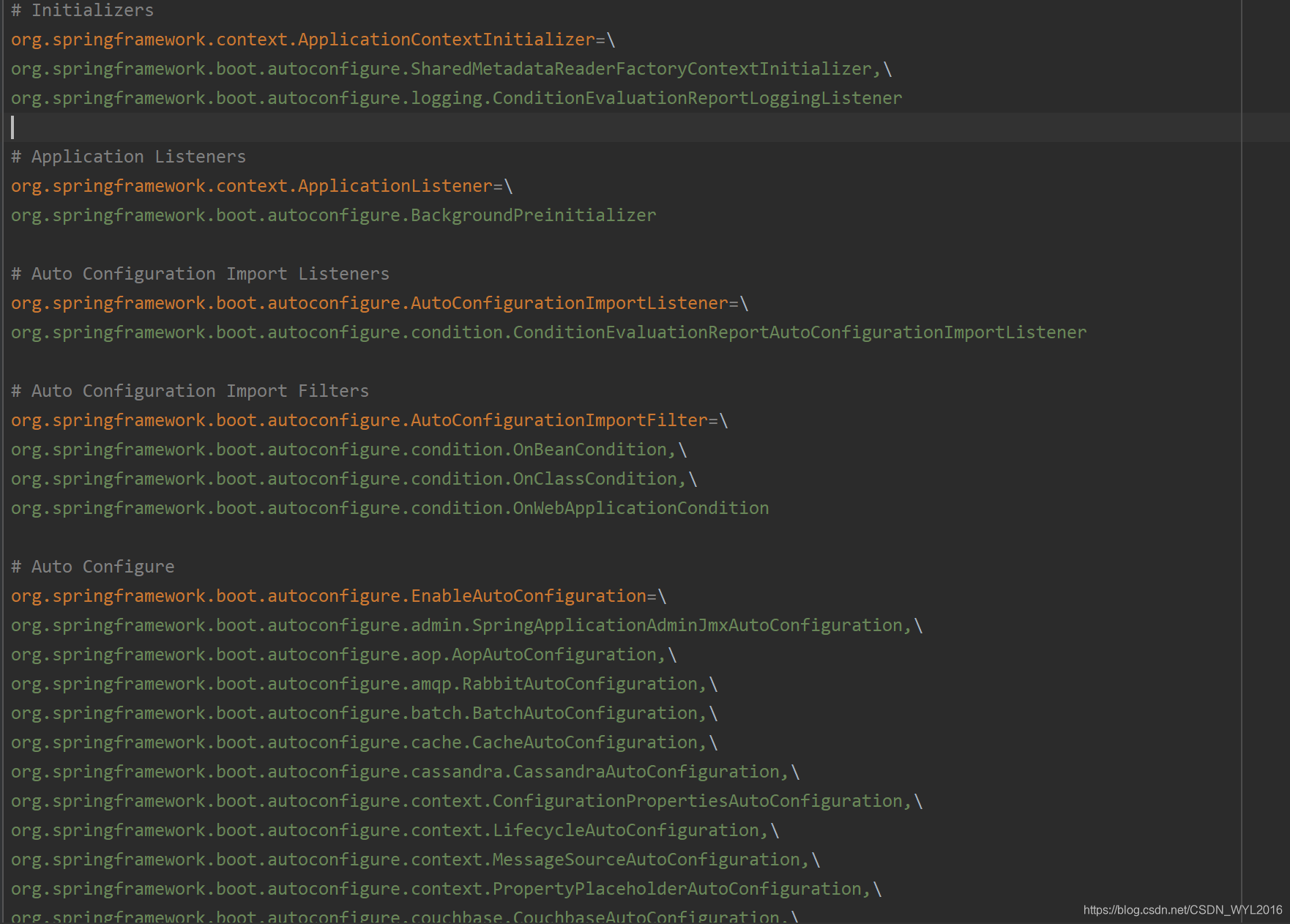Click the ConditionEvaluationReportAutoConfigurationImportListener line
The height and width of the screenshot is (924, 1290).
click(548, 332)
